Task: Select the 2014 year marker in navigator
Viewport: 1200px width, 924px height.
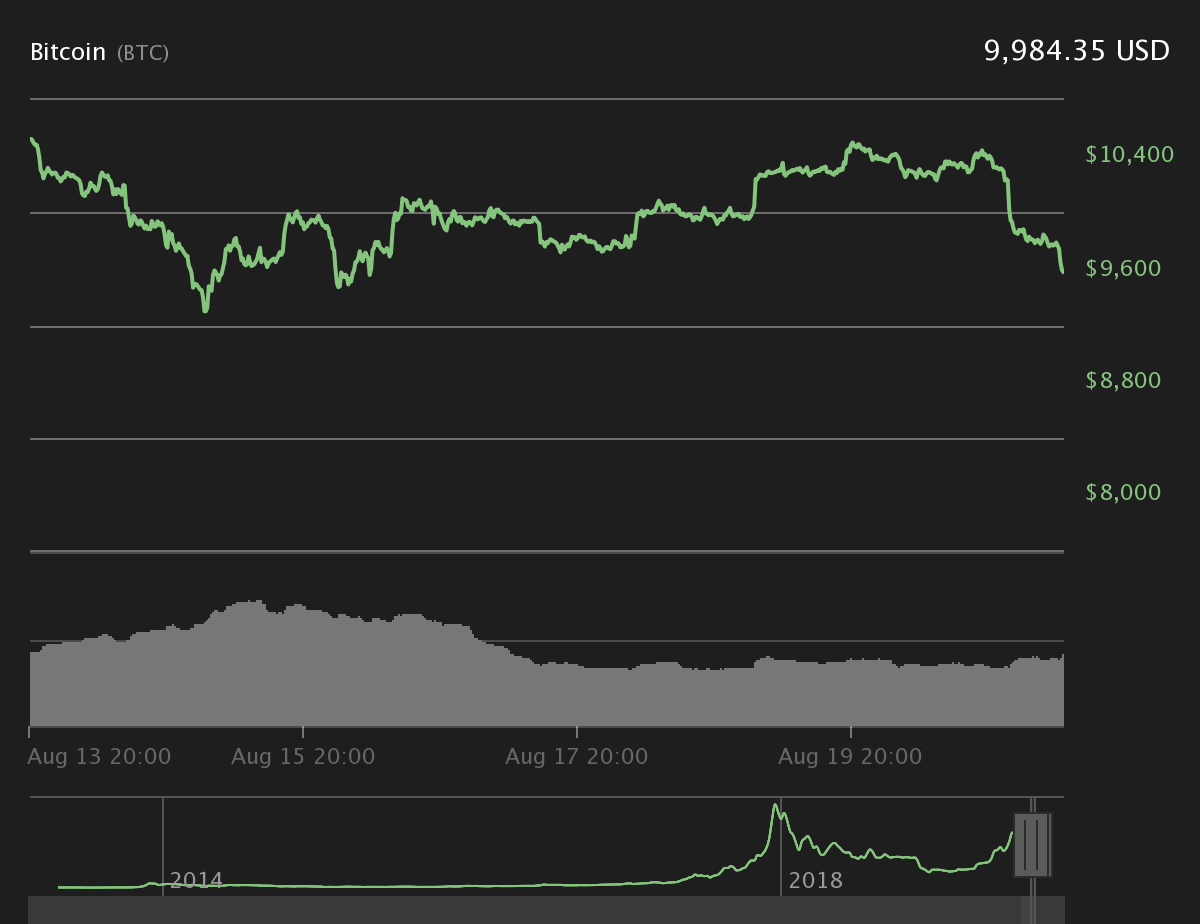Action: click(x=196, y=881)
